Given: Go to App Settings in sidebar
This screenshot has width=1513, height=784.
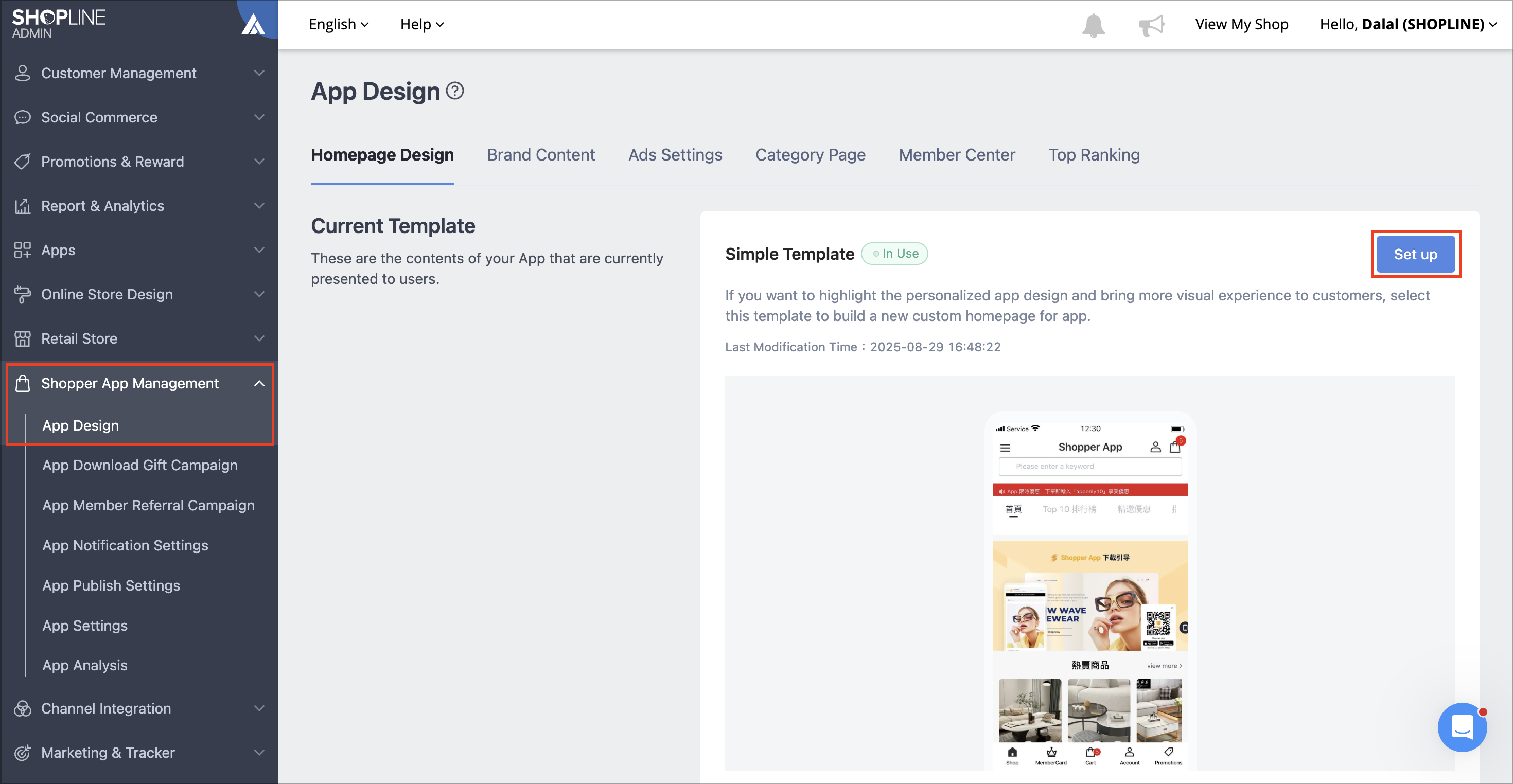Looking at the screenshot, I should [x=84, y=626].
